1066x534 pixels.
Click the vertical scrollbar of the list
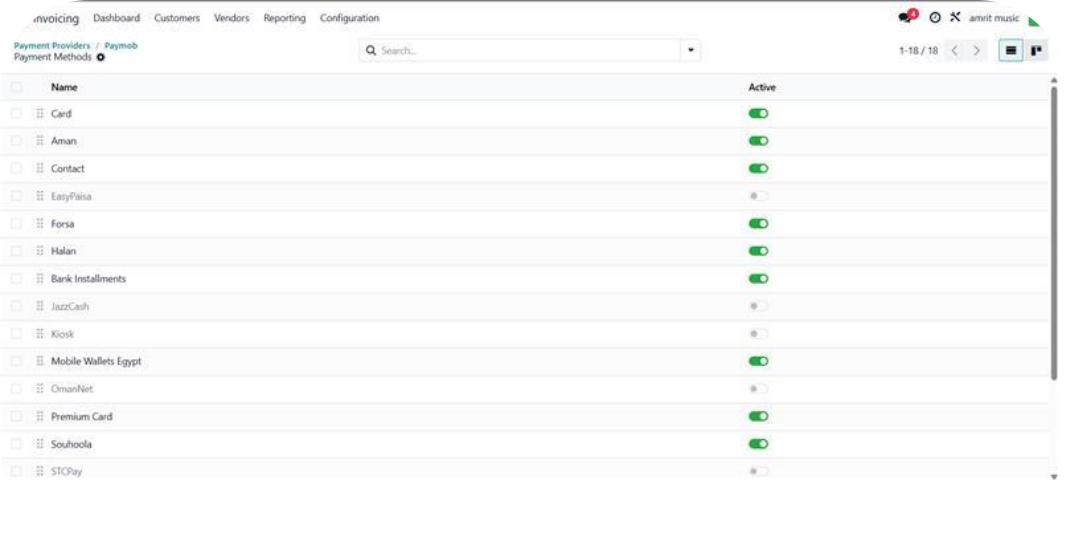coord(1054,230)
